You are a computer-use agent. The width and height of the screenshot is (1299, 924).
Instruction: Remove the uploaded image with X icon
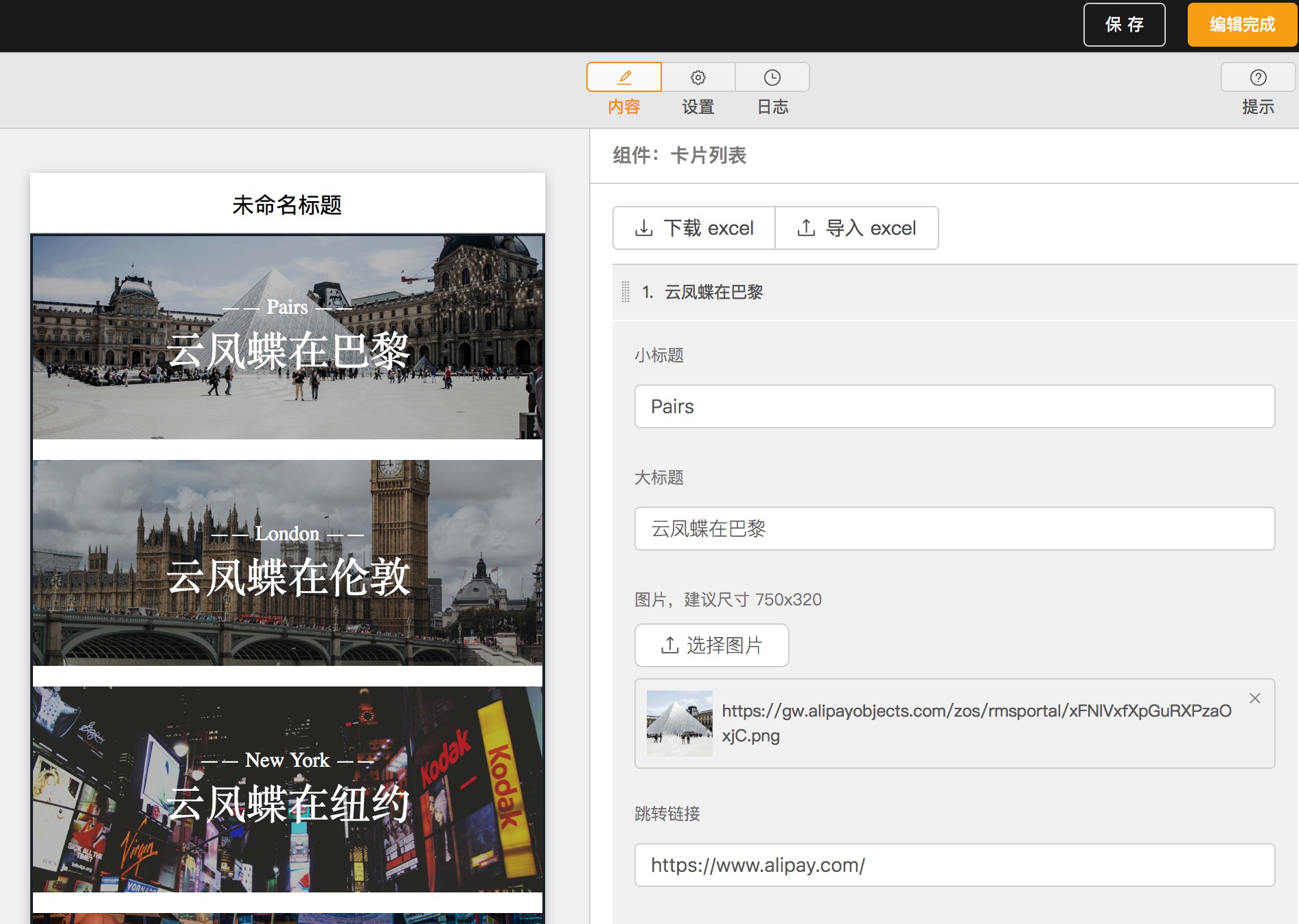pyautogui.click(x=1255, y=698)
